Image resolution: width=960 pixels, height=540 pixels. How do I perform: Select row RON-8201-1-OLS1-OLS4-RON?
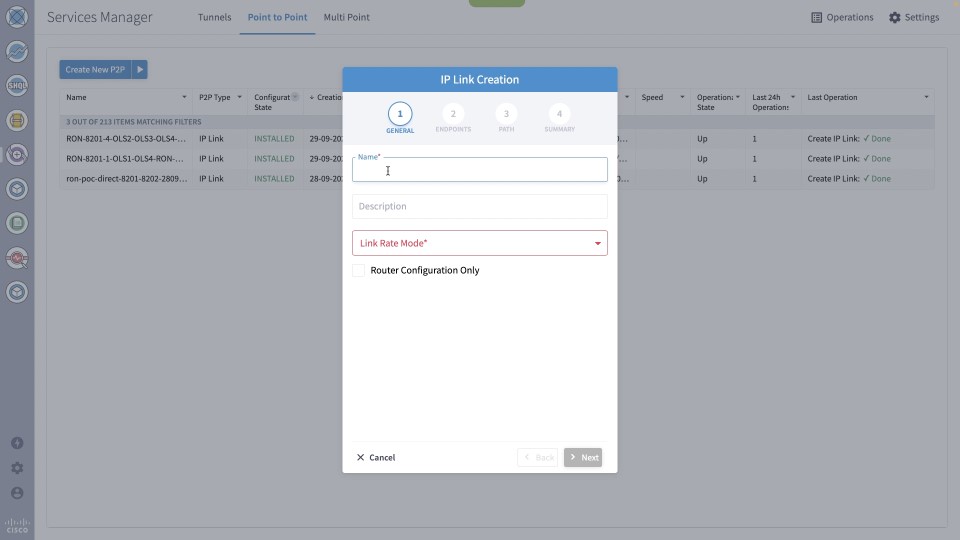[x=497, y=159]
